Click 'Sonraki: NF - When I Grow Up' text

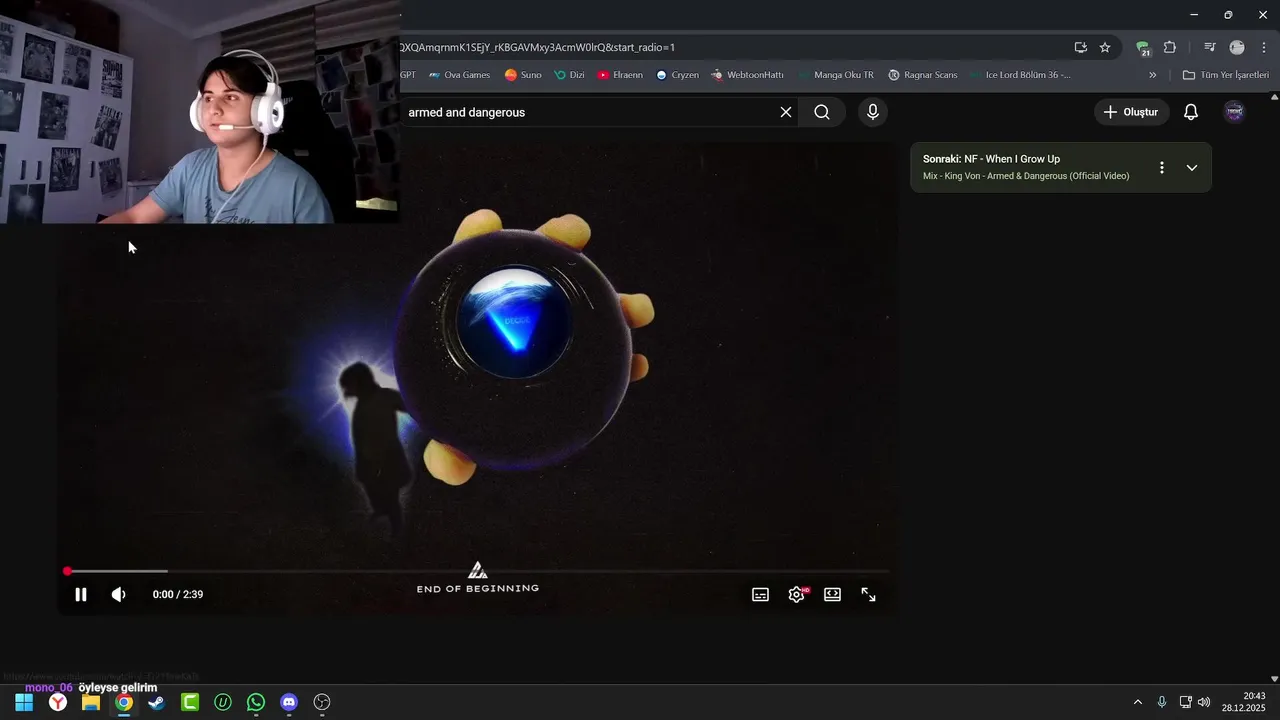[991, 159]
